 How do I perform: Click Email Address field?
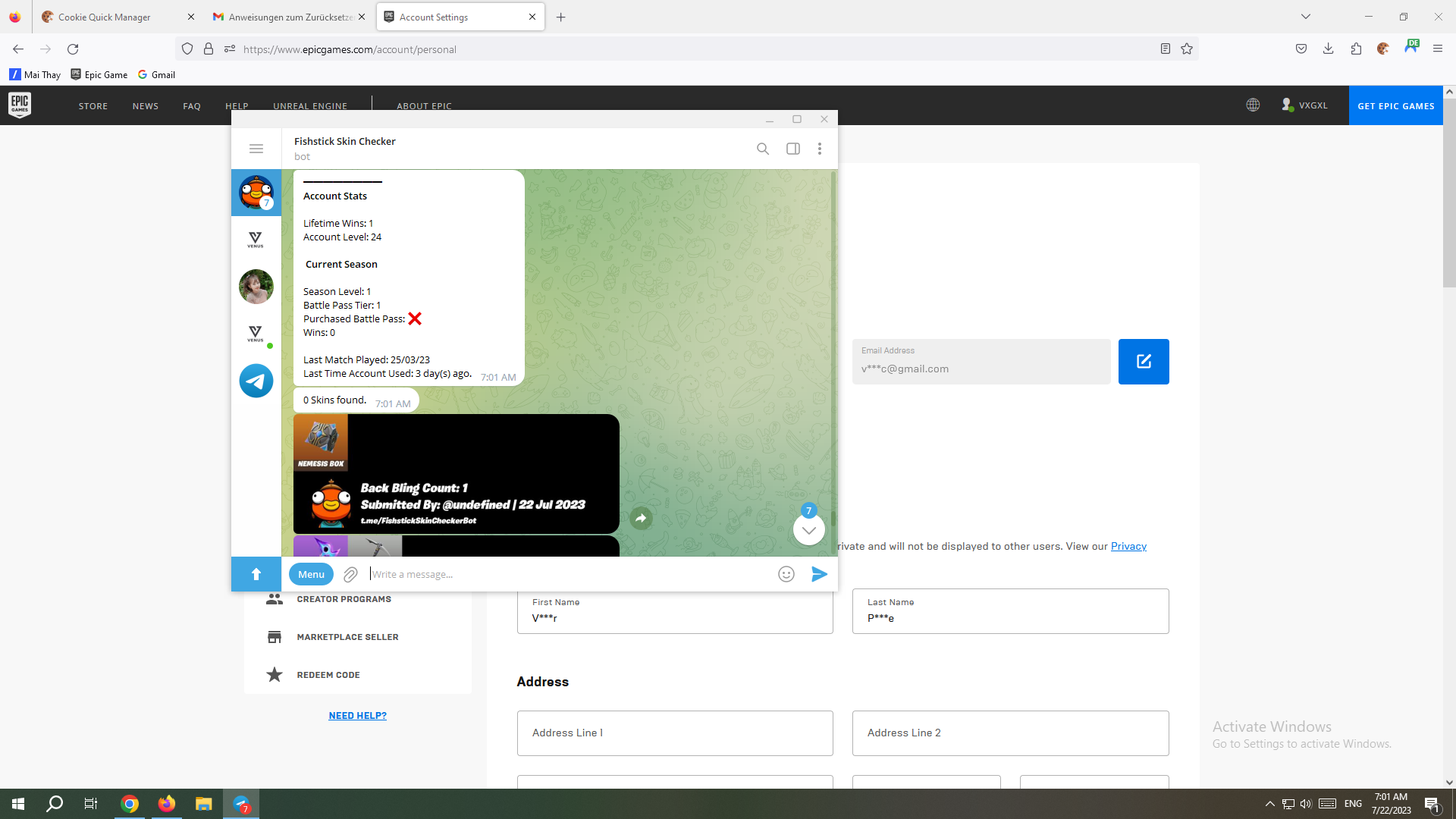(x=981, y=362)
